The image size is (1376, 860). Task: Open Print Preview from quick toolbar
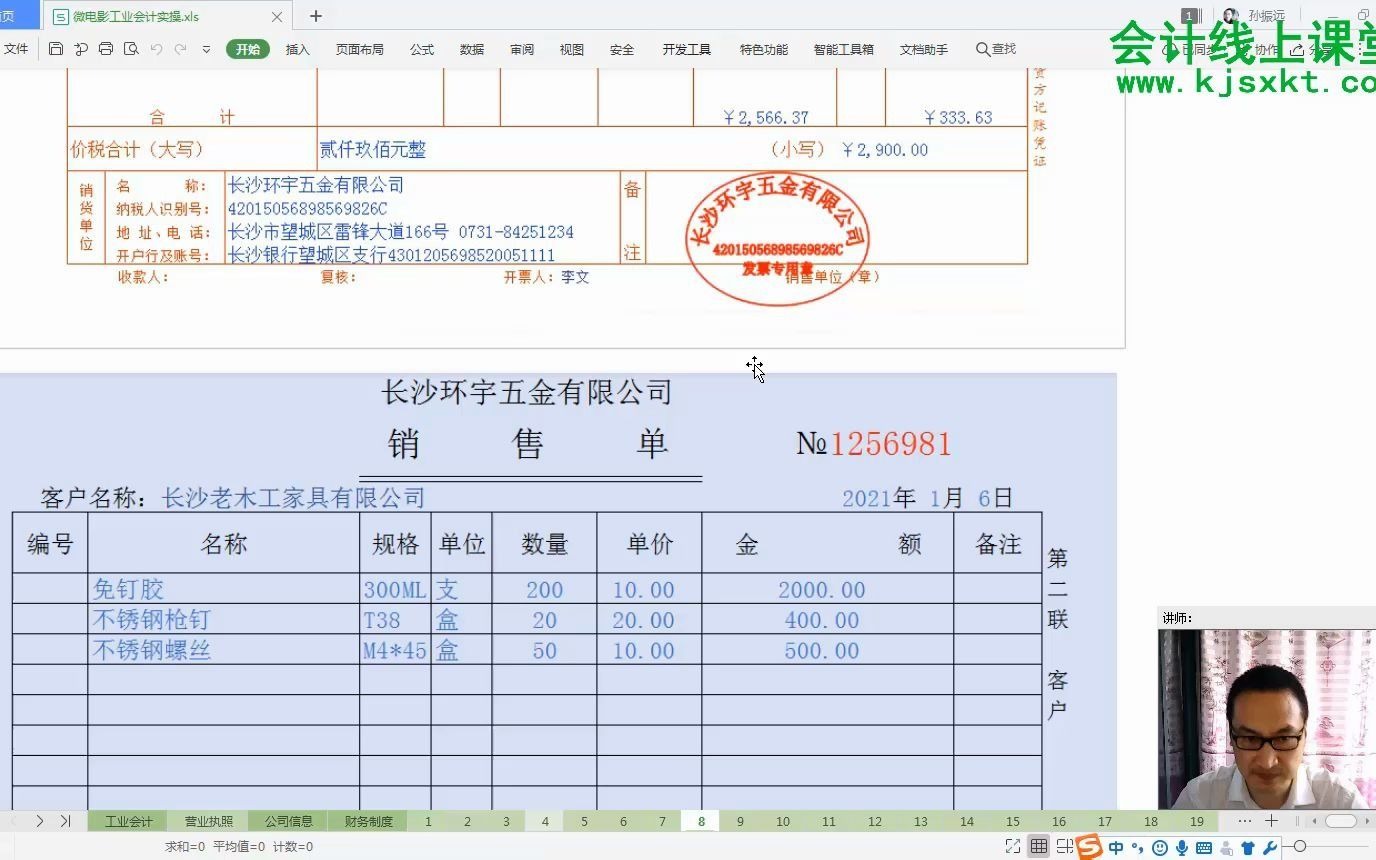tap(131, 49)
